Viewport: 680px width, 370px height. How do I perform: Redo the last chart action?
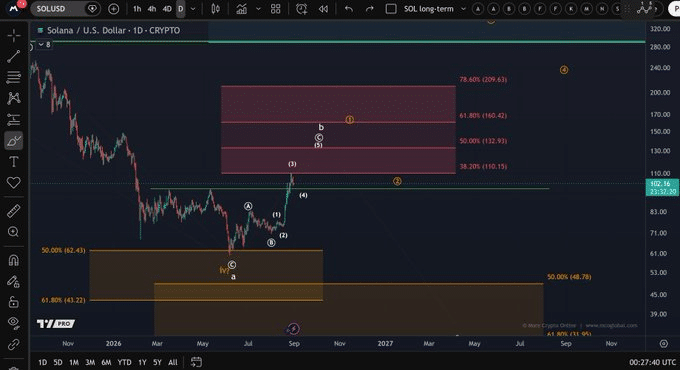tap(369, 9)
